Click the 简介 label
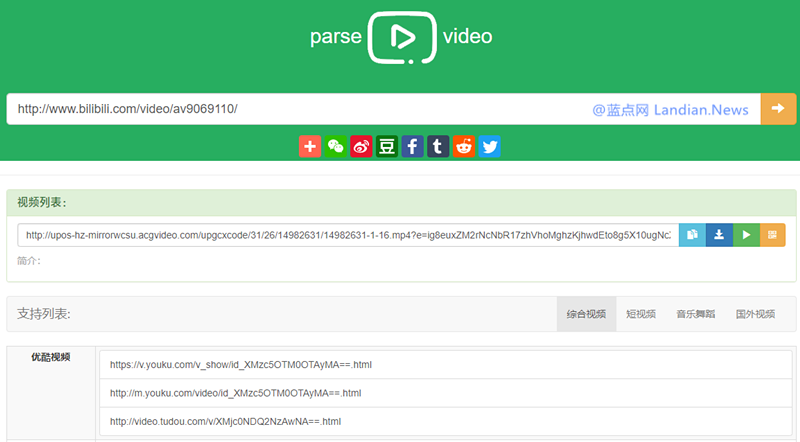The width and height of the screenshot is (800, 442). (x=29, y=261)
